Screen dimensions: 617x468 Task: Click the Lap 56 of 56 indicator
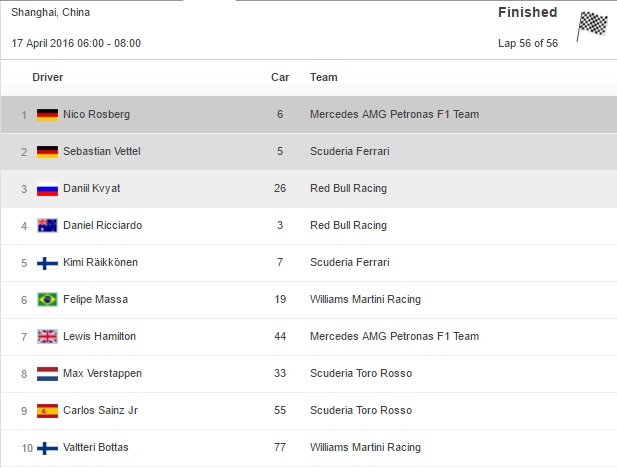[528, 43]
